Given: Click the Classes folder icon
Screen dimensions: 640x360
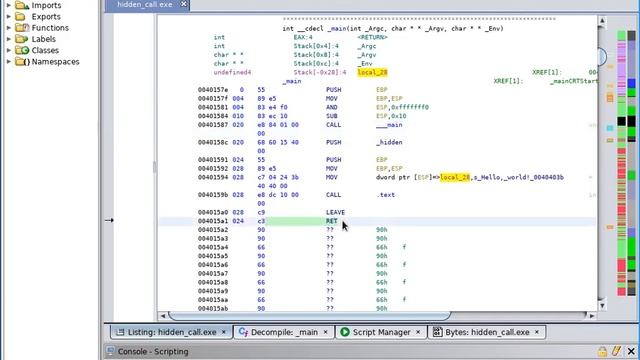Looking at the screenshot, I should 22,50.
